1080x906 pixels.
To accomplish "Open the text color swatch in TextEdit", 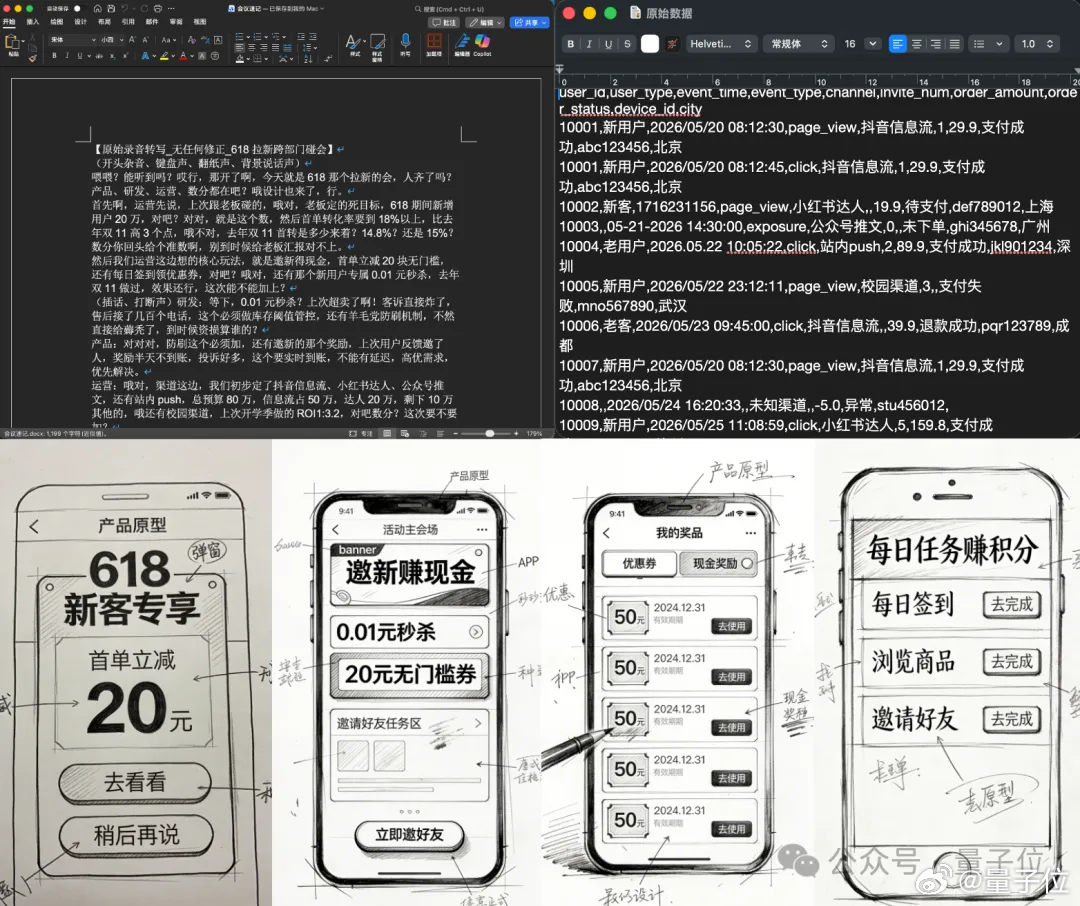I will 650,44.
